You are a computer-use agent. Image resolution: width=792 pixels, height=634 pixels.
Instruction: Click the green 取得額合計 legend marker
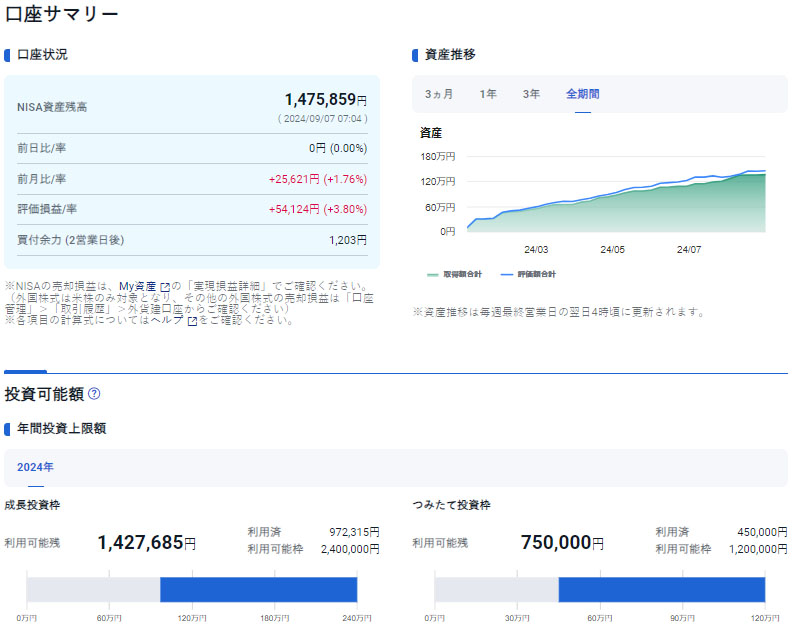432,273
